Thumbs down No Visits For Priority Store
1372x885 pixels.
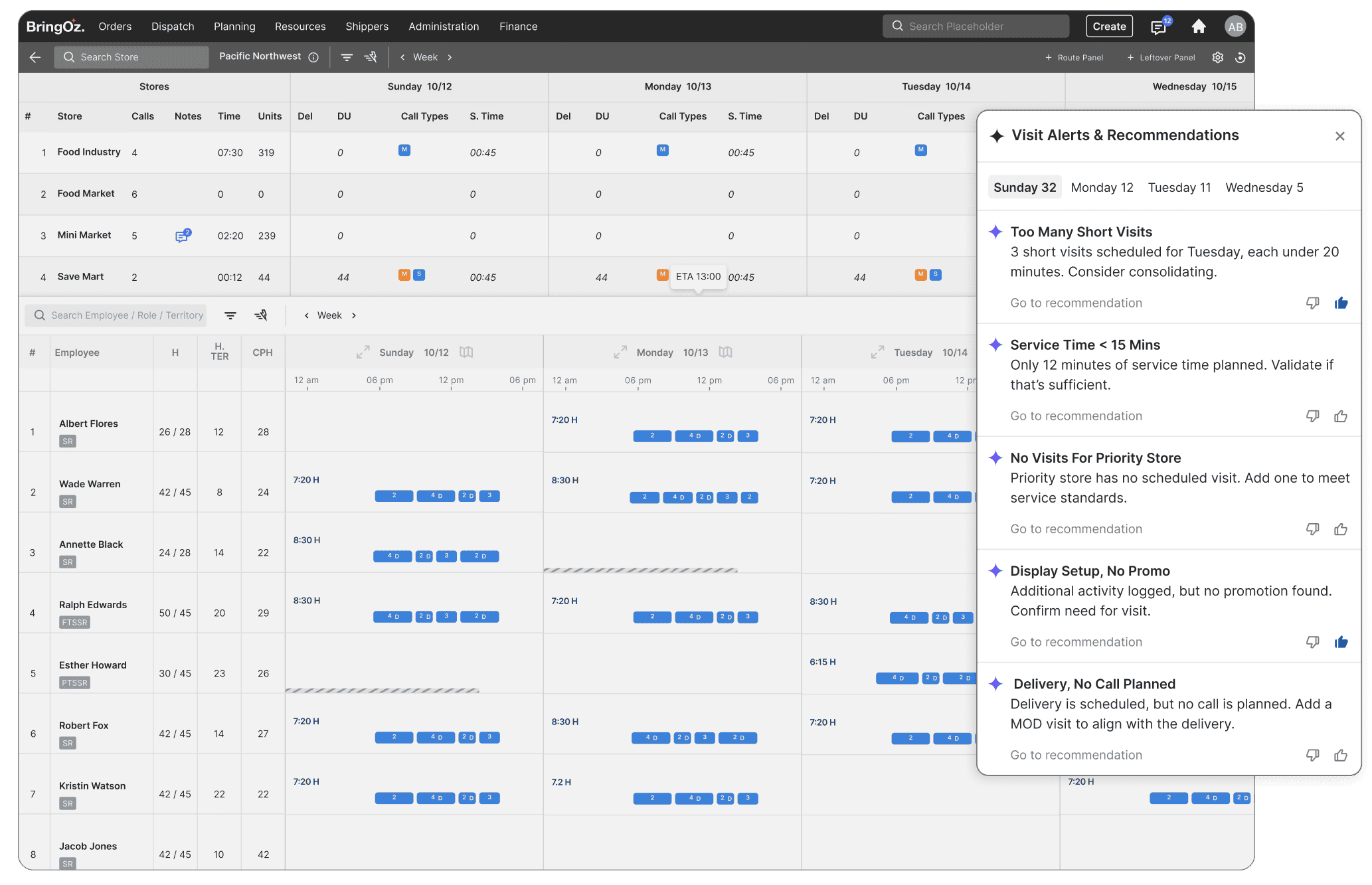(x=1313, y=529)
